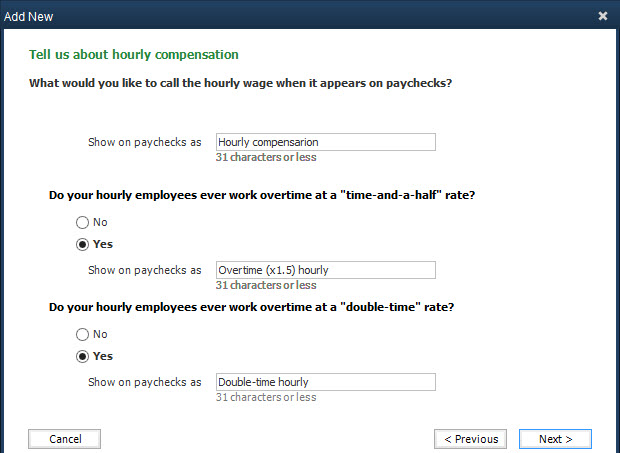Continue with the Next button
The width and height of the screenshot is (620, 453).
(556, 439)
